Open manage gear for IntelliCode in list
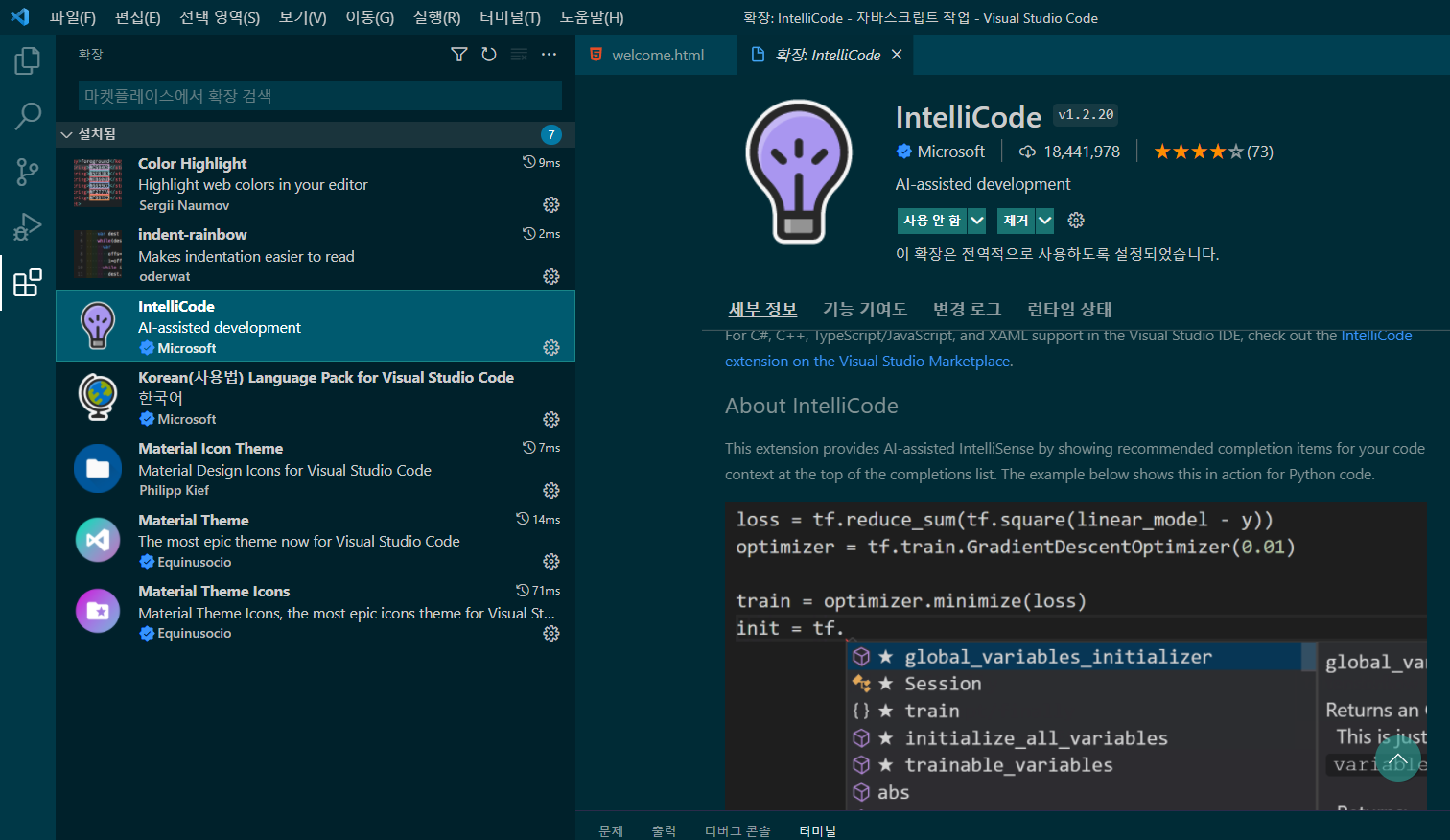Screen dimensions: 1450x840 point(551,347)
